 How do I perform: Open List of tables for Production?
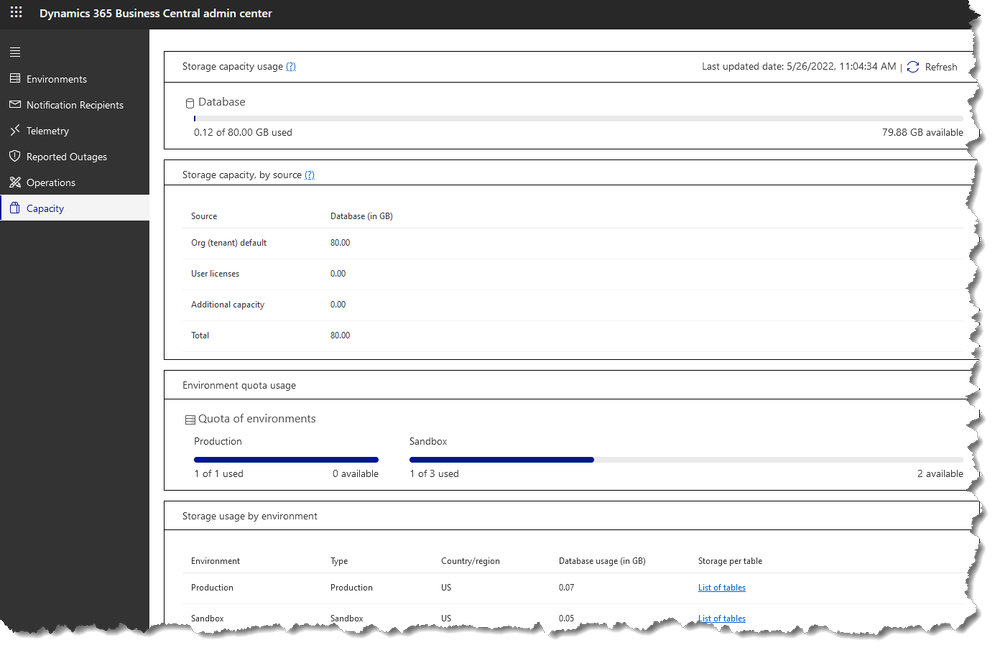click(721, 587)
